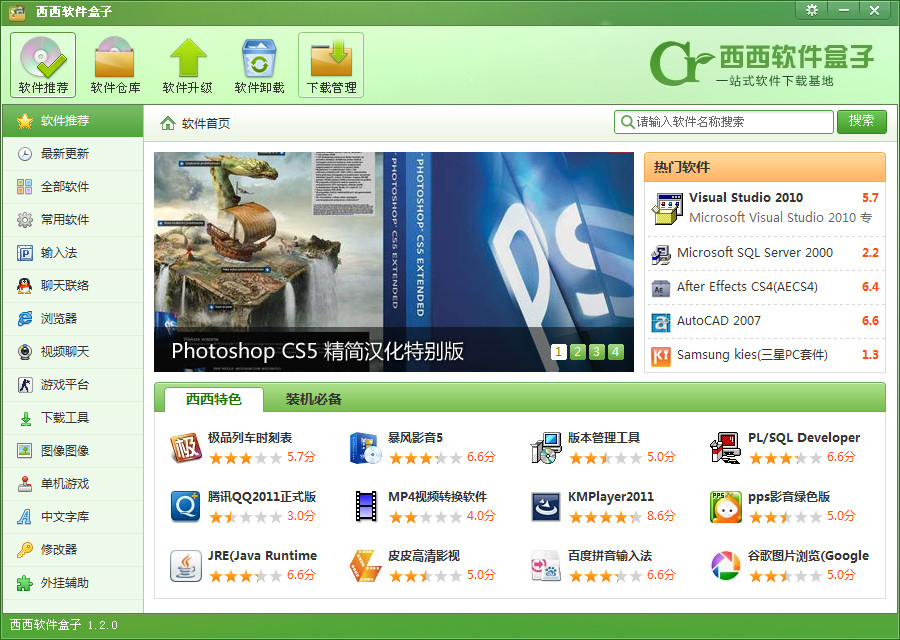The width and height of the screenshot is (900, 640).
Task: Click the 皮皮高清影视 app icon
Action: pyautogui.click(x=366, y=566)
